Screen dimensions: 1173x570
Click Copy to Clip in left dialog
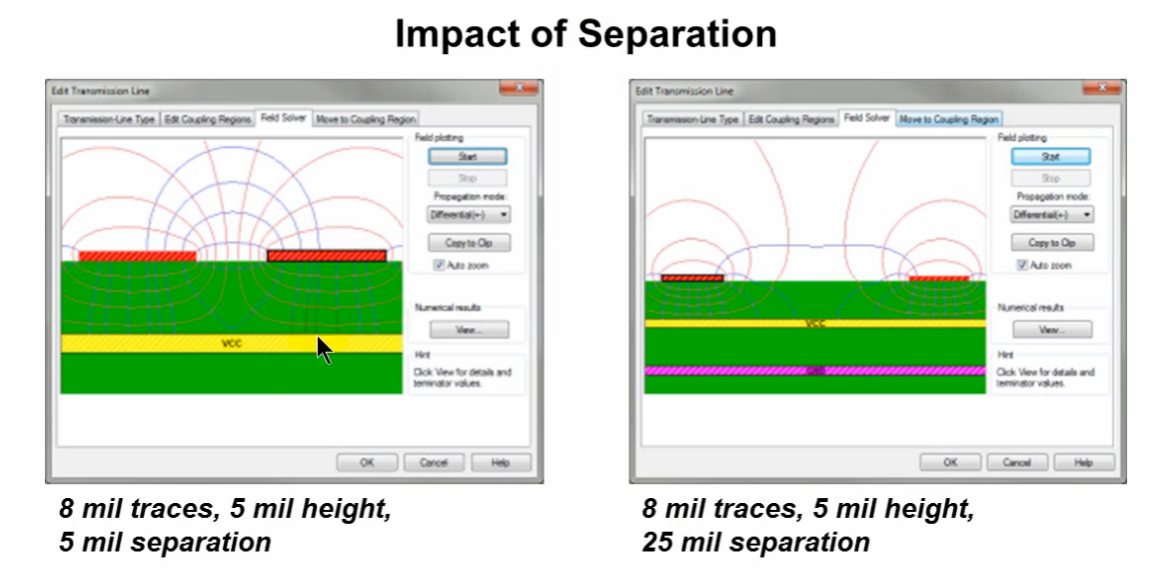pyautogui.click(x=468, y=243)
